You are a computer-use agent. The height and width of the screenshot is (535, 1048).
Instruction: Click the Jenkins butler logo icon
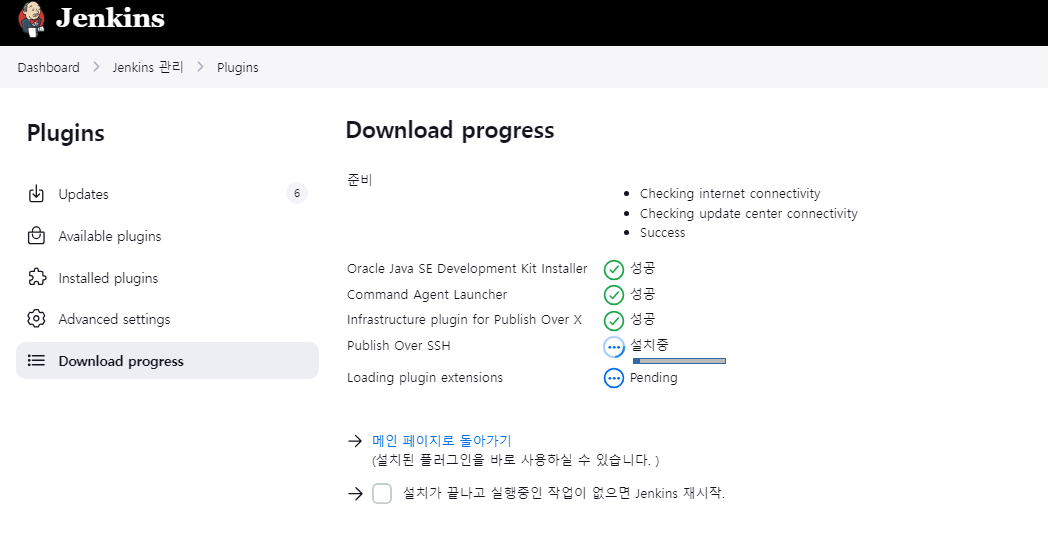pos(31,18)
